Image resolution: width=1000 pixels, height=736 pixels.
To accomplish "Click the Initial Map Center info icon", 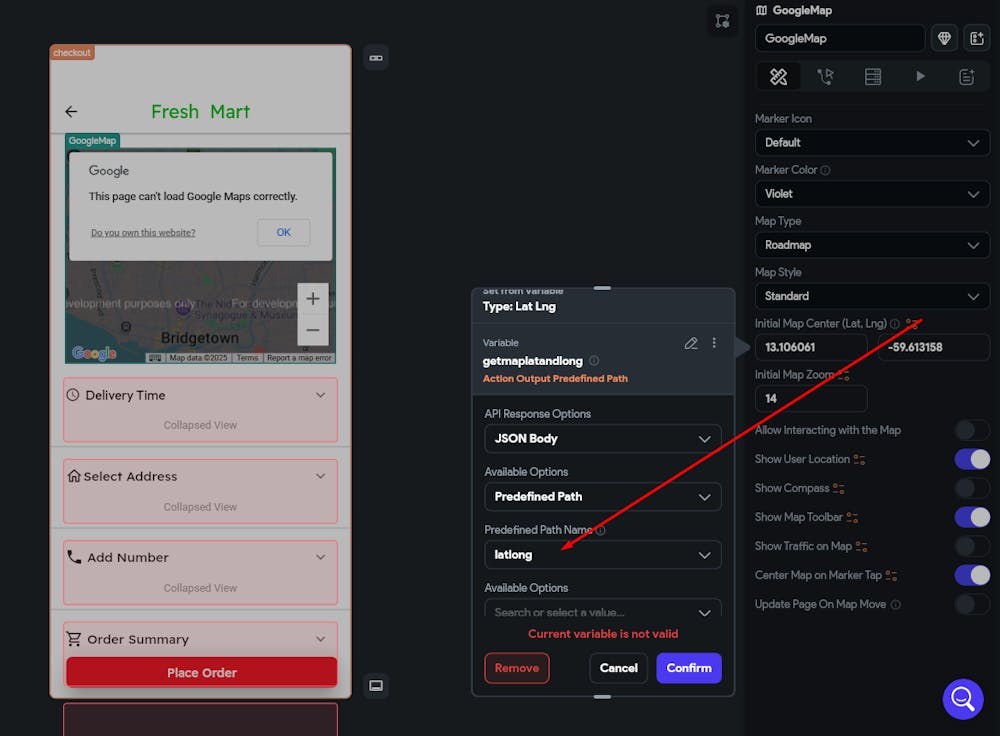I will coord(895,324).
